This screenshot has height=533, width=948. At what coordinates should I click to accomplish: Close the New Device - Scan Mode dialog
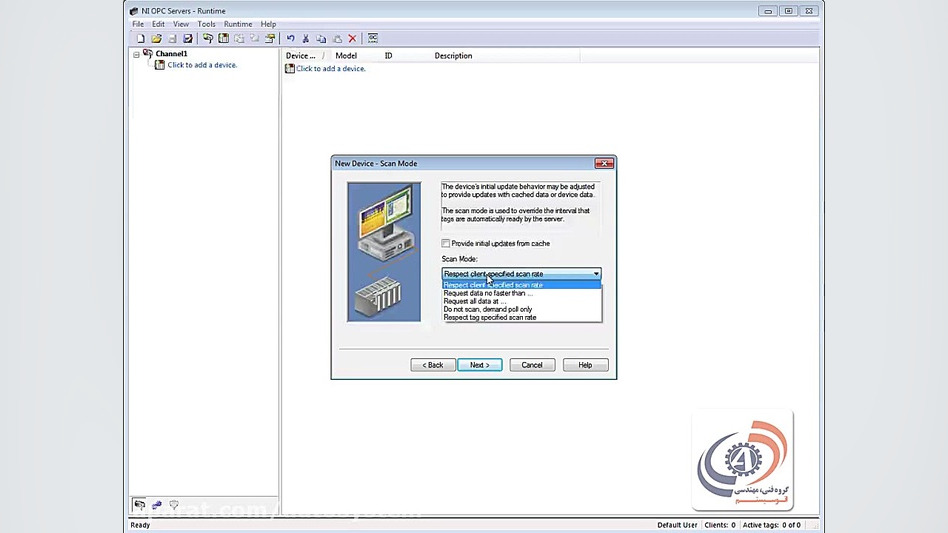pyautogui.click(x=604, y=163)
